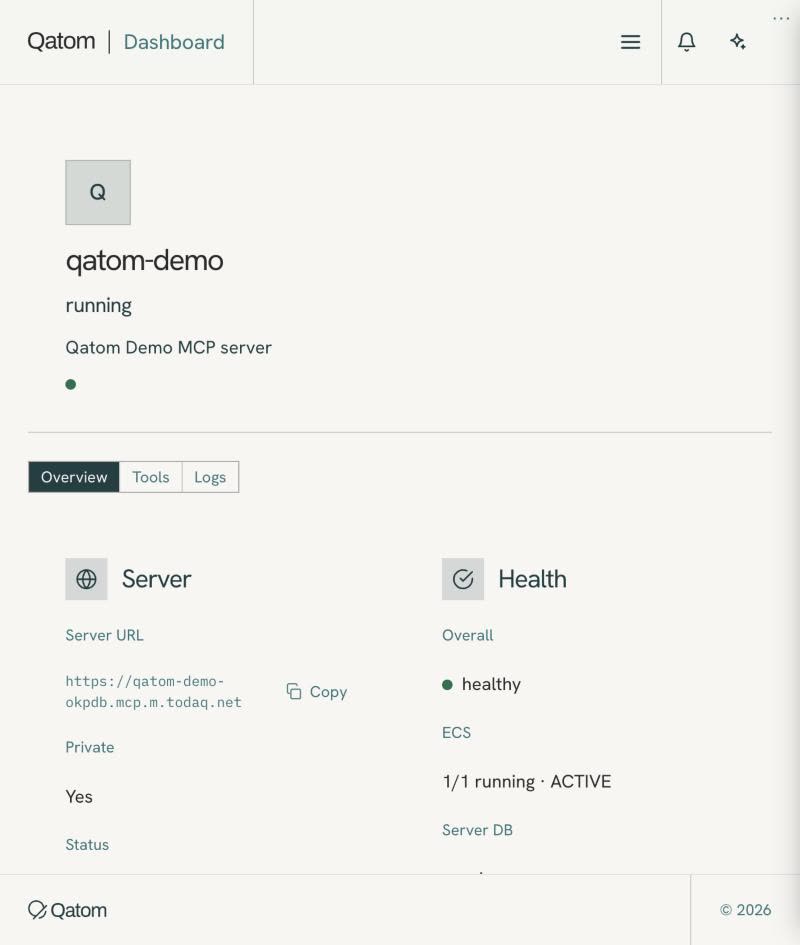Image resolution: width=800 pixels, height=945 pixels.
Task: Click the Q server avatar tile
Action: click(98, 192)
